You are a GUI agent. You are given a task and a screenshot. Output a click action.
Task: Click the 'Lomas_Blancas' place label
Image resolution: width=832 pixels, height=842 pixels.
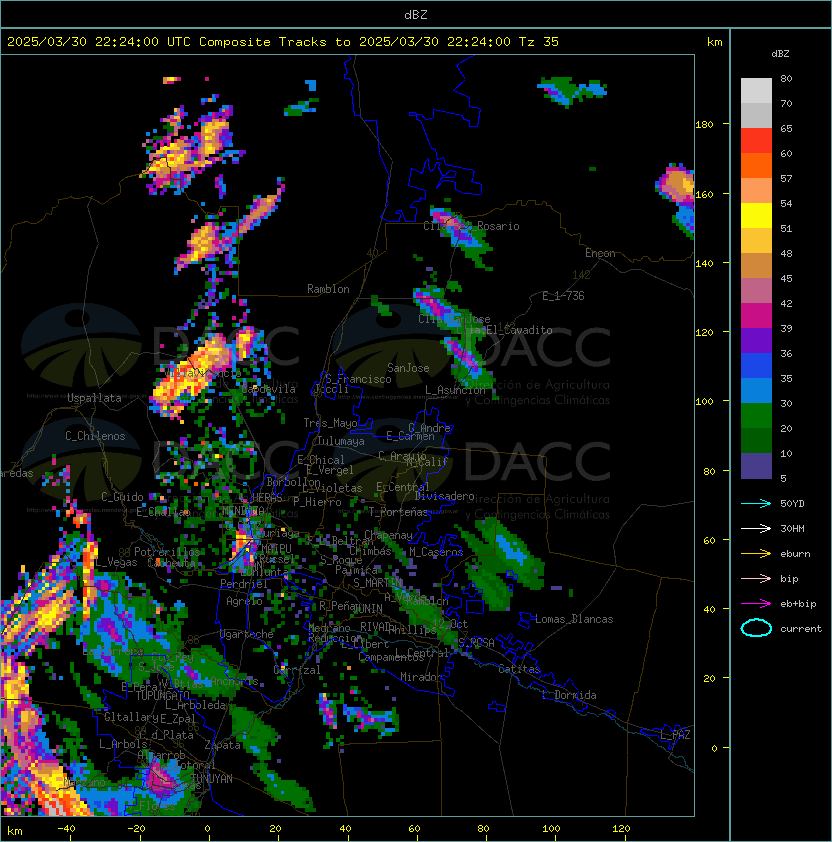574,619
